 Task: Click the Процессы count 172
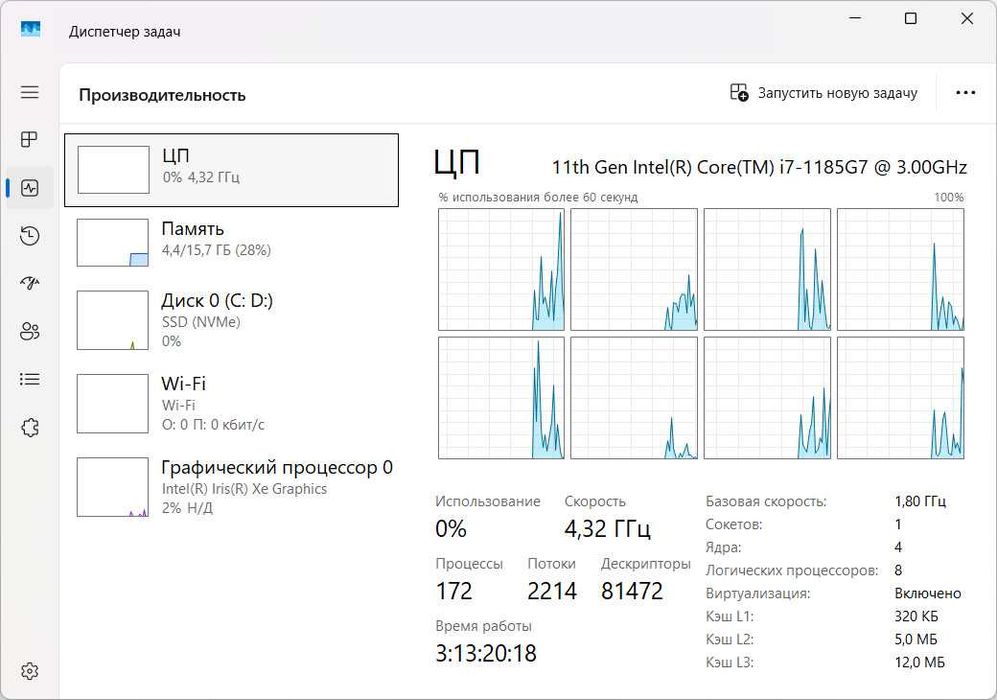[x=454, y=591]
